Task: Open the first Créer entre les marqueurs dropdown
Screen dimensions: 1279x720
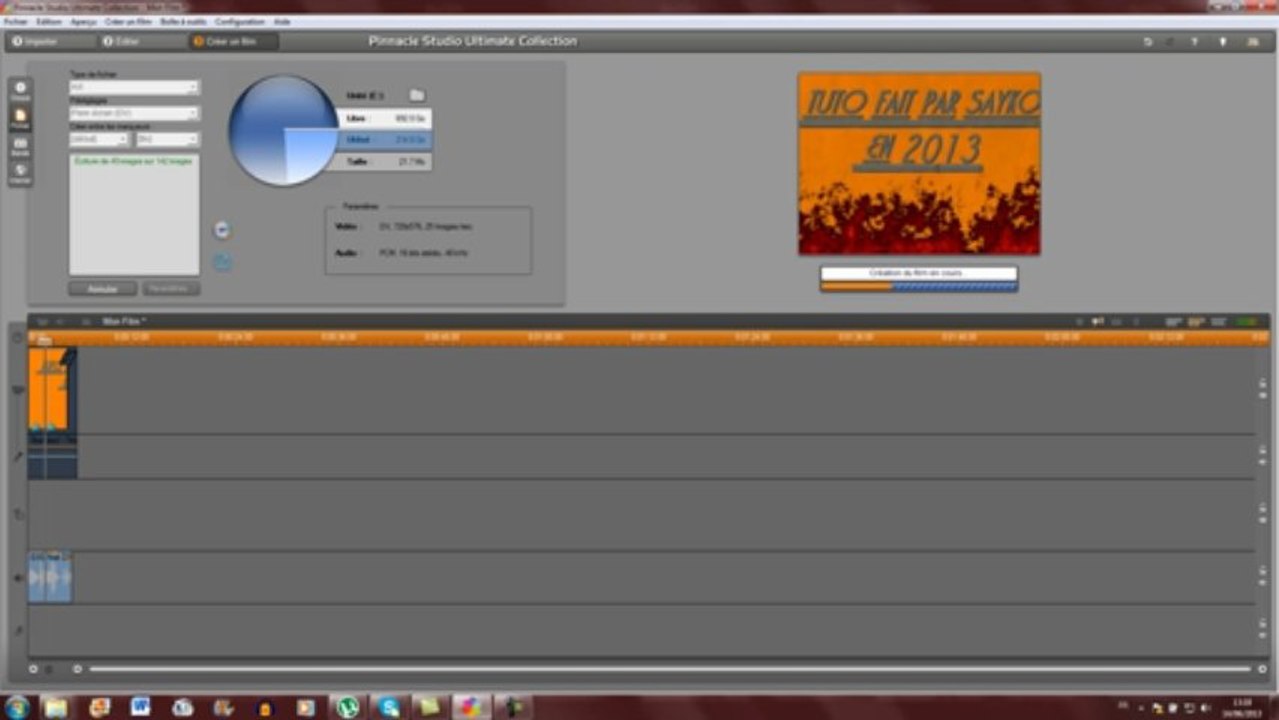Action: click(98, 139)
